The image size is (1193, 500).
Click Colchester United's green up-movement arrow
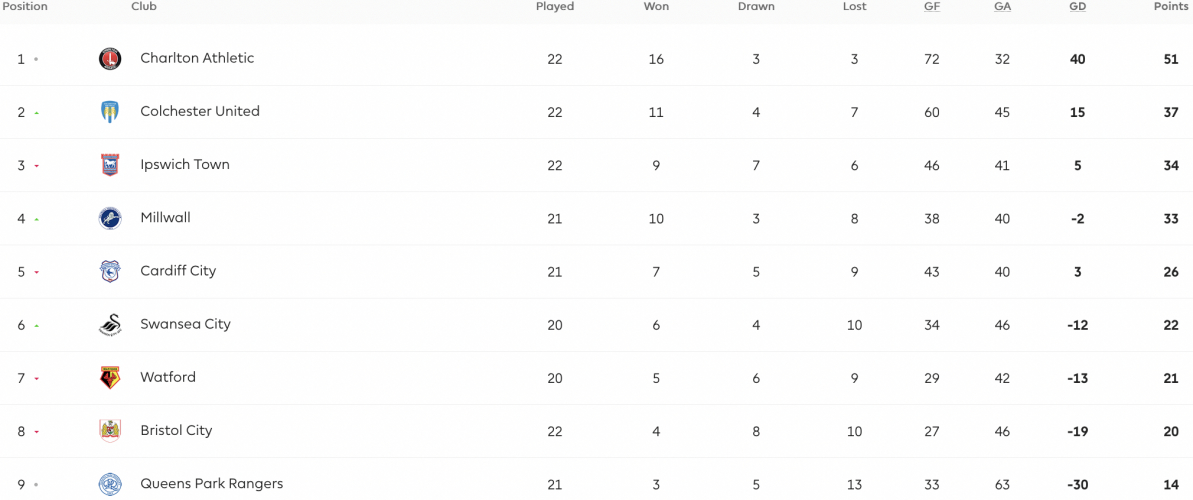[x=37, y=113]
